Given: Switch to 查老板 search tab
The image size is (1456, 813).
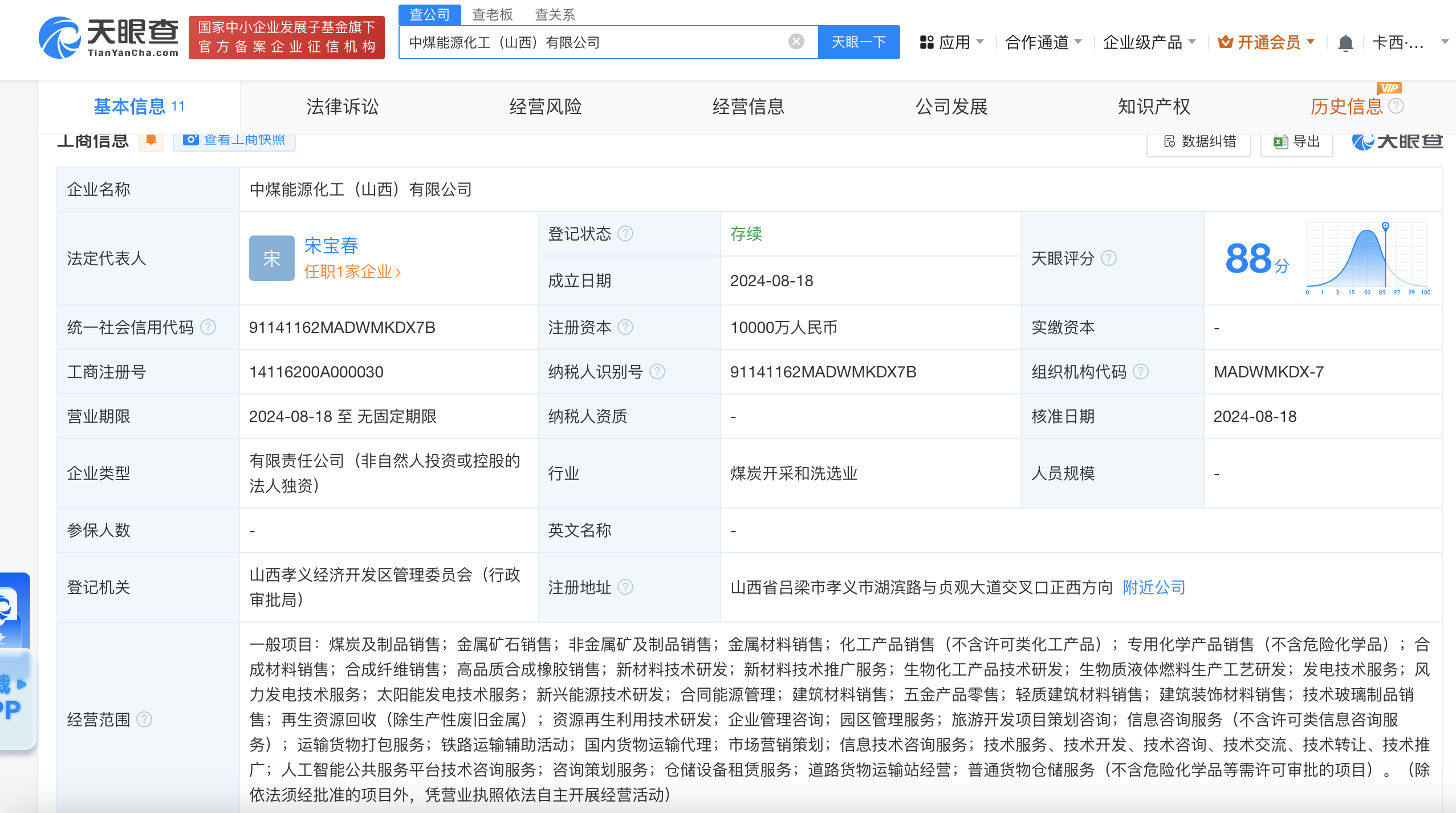Looking at the screenshot, I should click(x=493, y=14).
